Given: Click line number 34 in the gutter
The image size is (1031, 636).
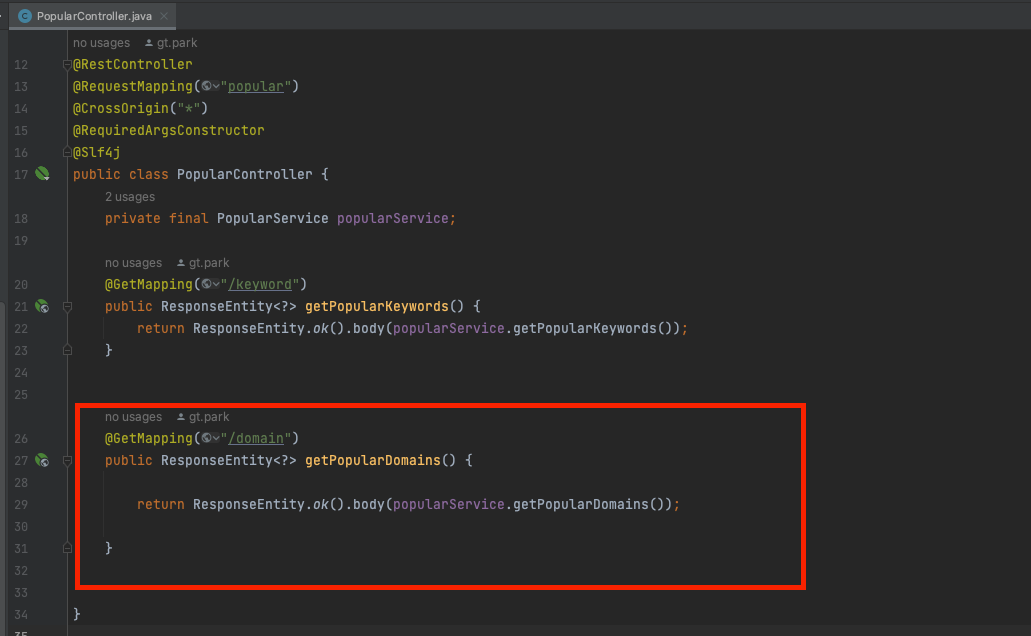Looking at the screenshot, I should tap(21, 614).
